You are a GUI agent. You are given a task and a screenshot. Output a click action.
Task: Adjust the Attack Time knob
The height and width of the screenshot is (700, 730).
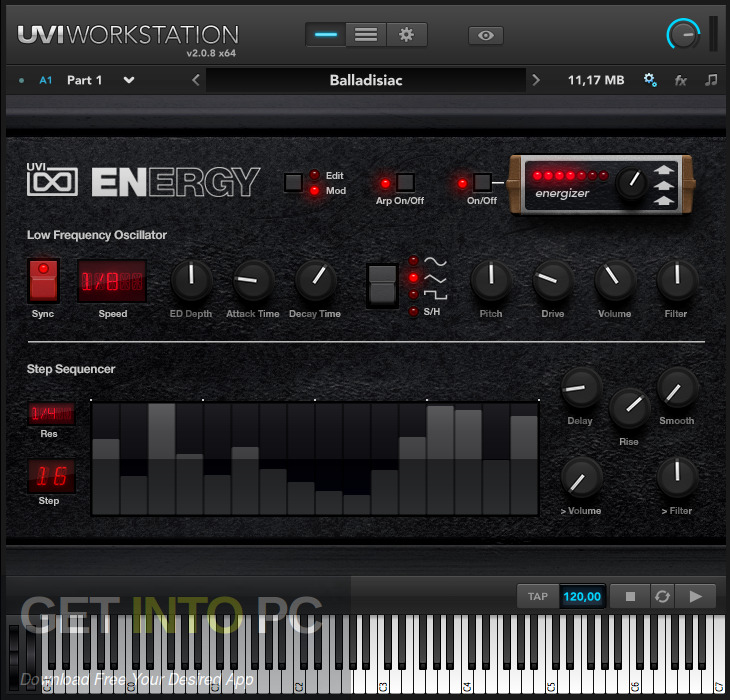(x=253, y=281)
